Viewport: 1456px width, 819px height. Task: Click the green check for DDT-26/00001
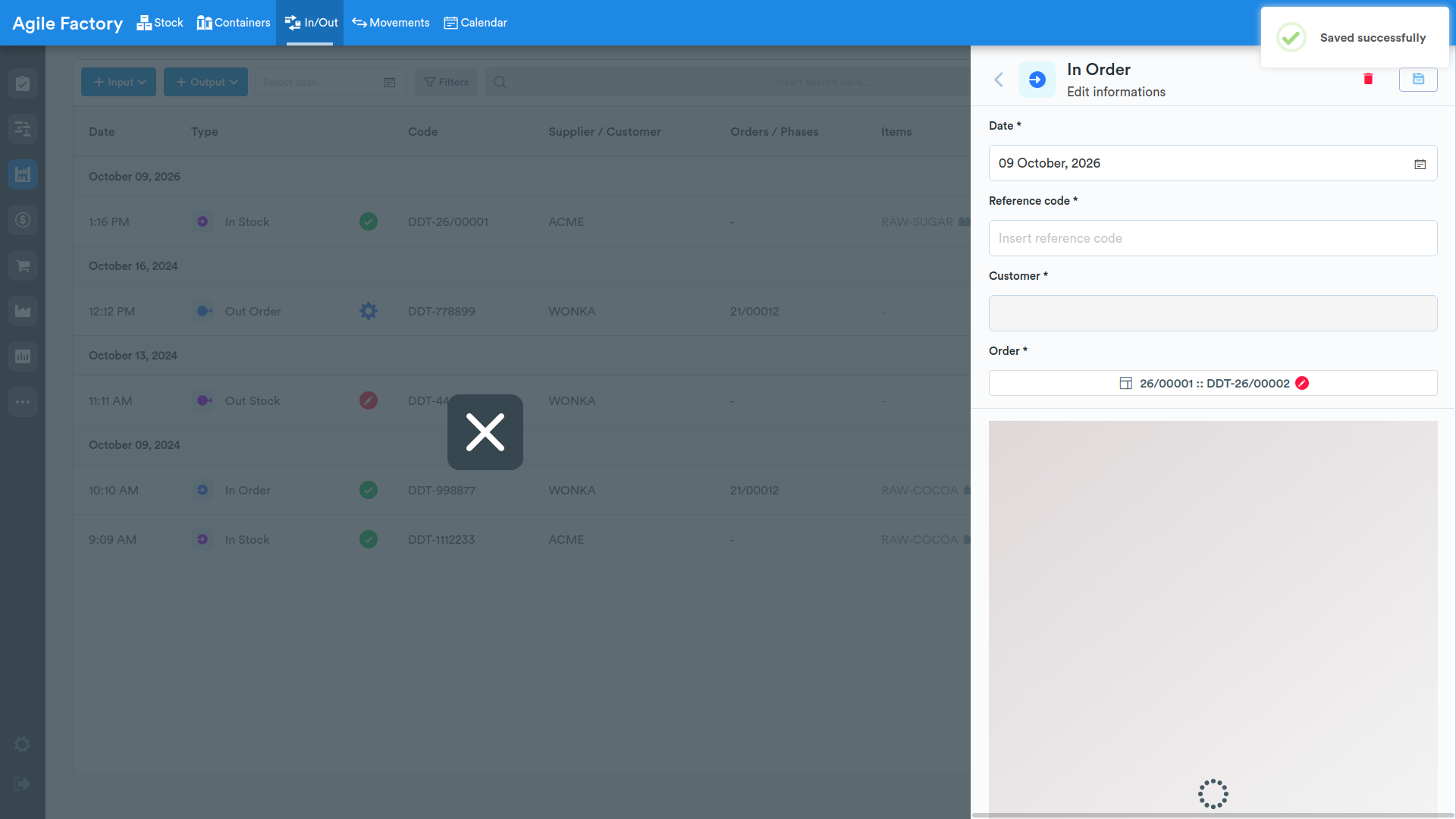[369, 221]
